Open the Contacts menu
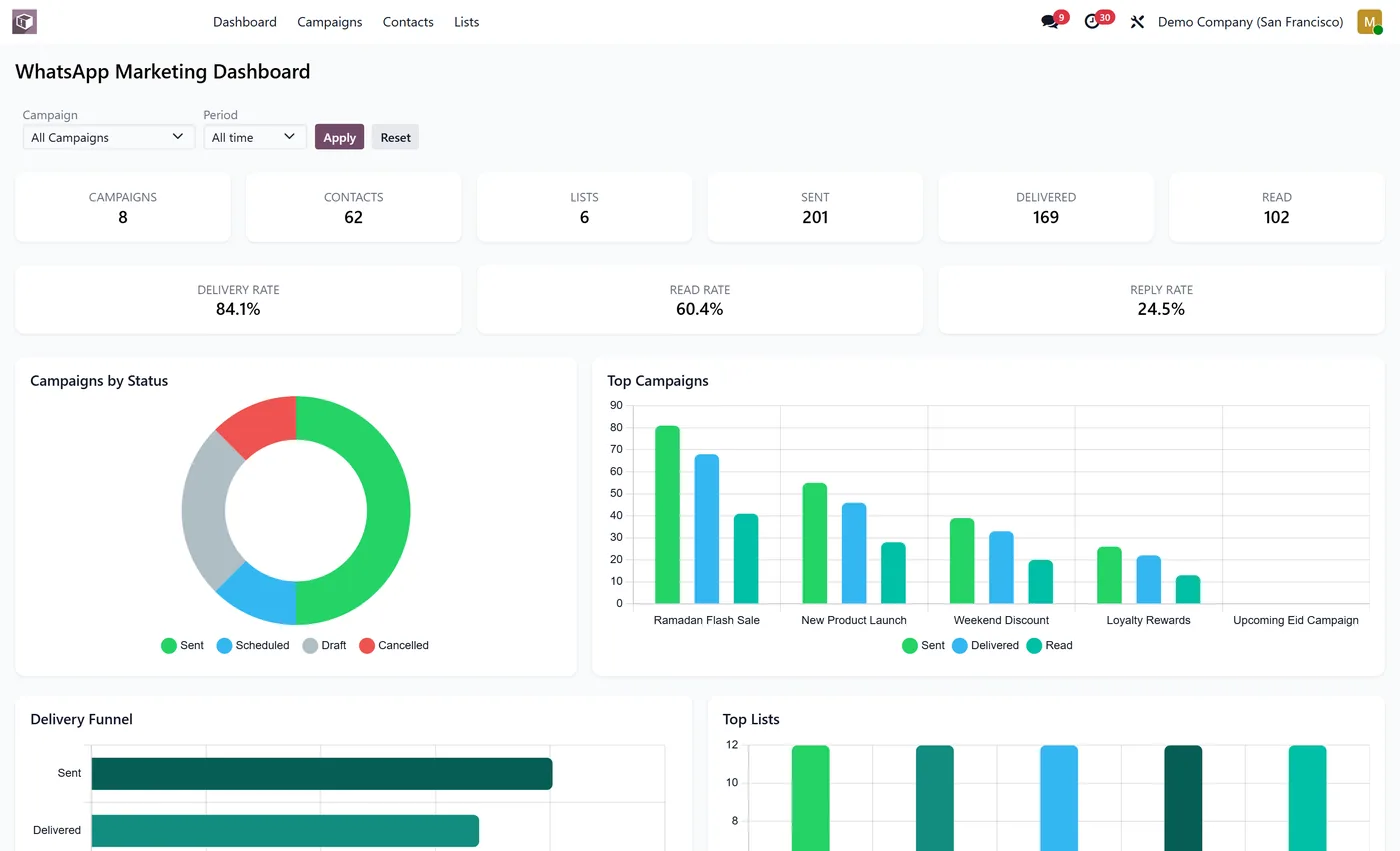 [408, 21]
